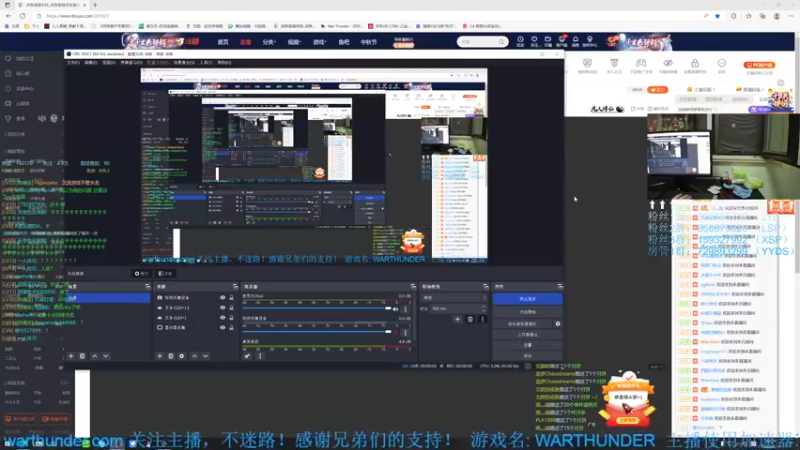Open 鱼吧 in Douyu navigation
Screen dimensions: 800x450
343,42
